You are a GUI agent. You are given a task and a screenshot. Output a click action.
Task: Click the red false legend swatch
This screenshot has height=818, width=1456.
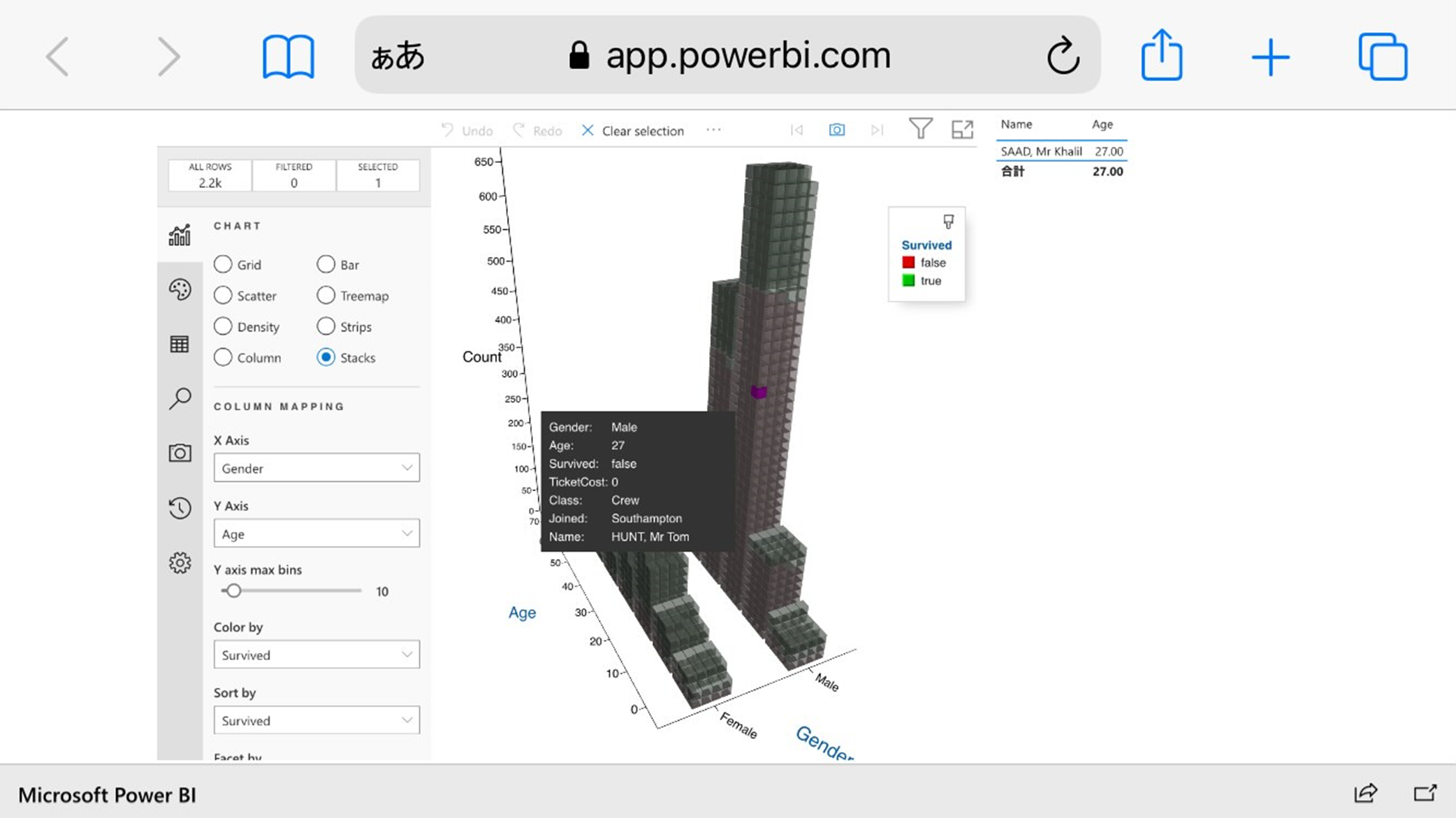[908, 263]
